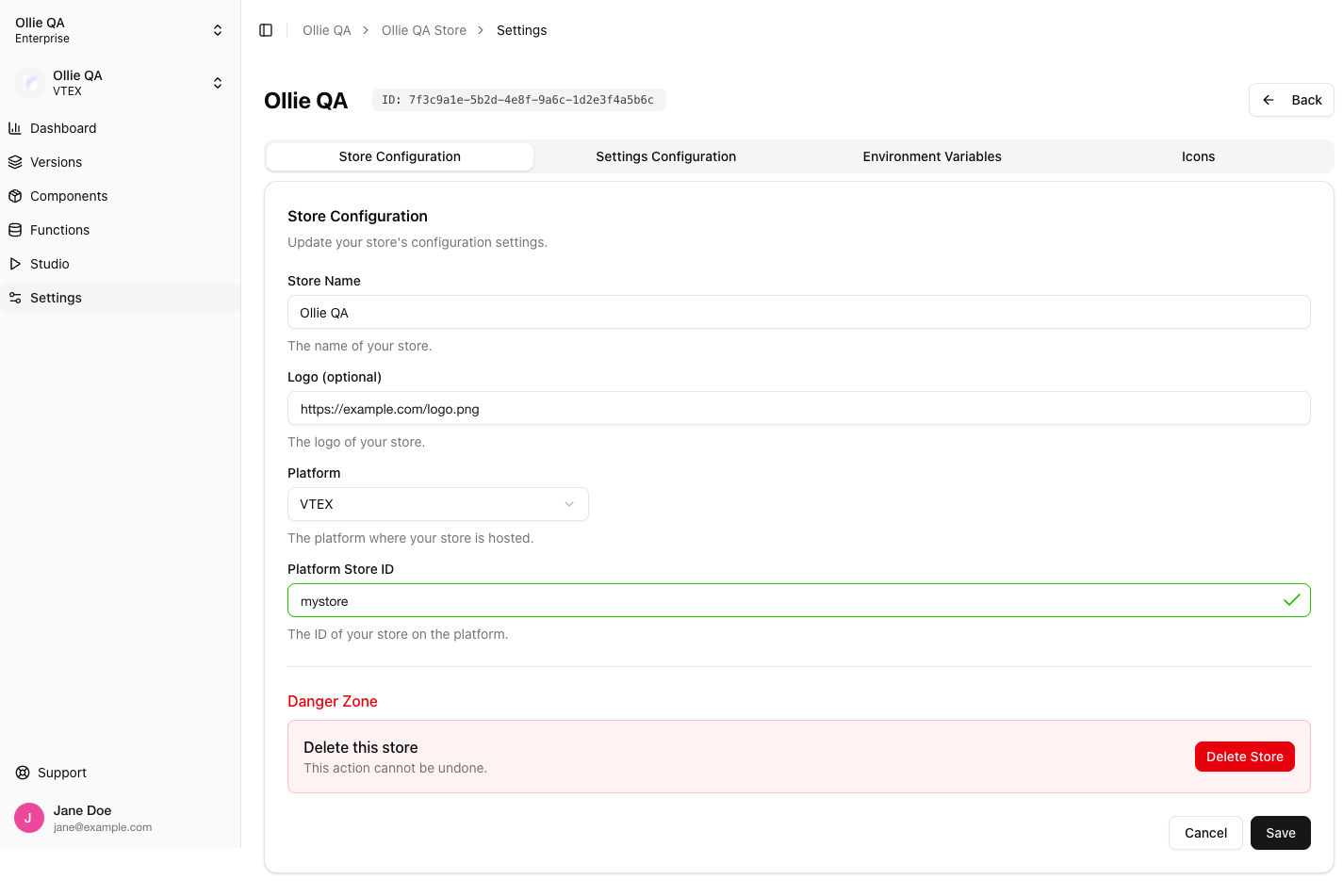The height and width of the screenshot is (896, 1343).
Task: Click the Functions database icon
Action: (x=15, y=230)
